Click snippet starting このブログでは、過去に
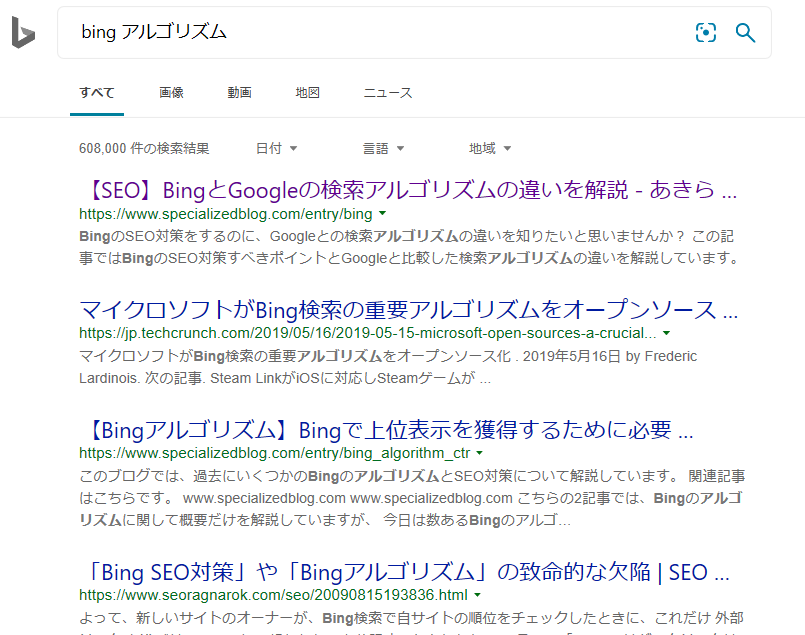 click(x=412, y=498)
